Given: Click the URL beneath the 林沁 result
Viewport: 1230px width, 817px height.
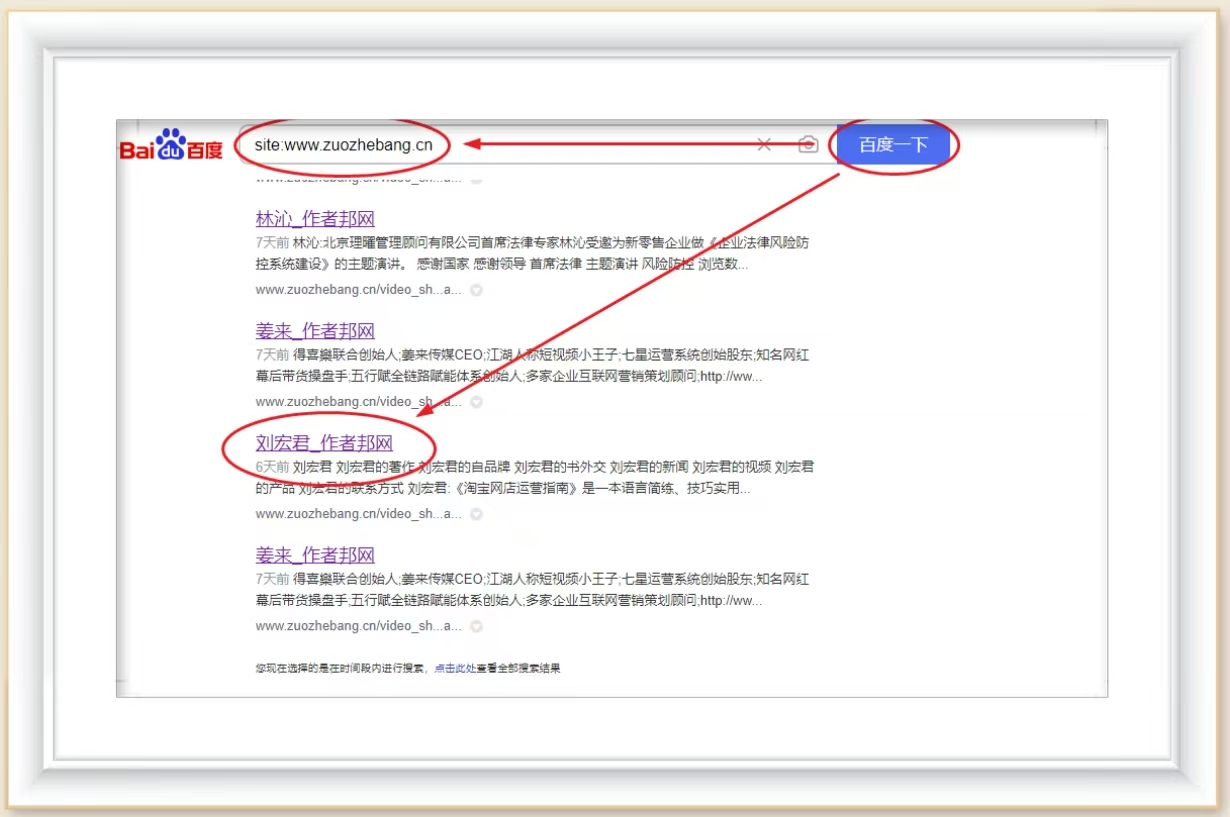Looking at the screenshot, I should (x=358, y=290).
